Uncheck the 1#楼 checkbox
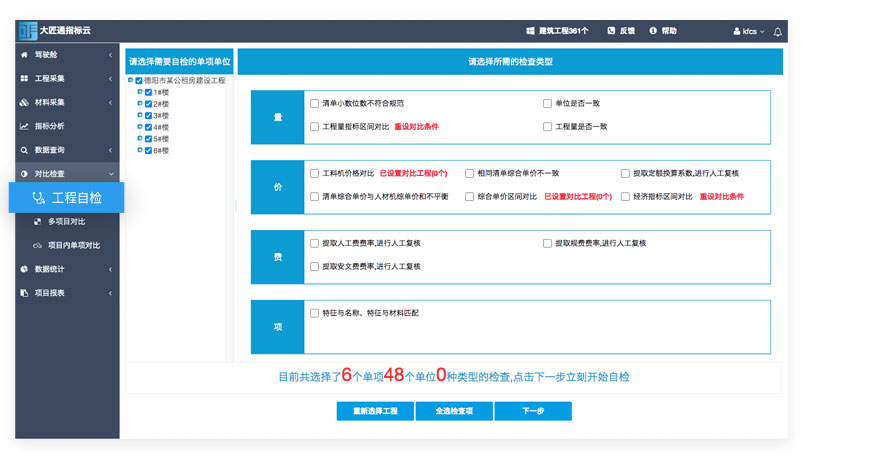Screen dimensions: 869x459 click(149, 93)
